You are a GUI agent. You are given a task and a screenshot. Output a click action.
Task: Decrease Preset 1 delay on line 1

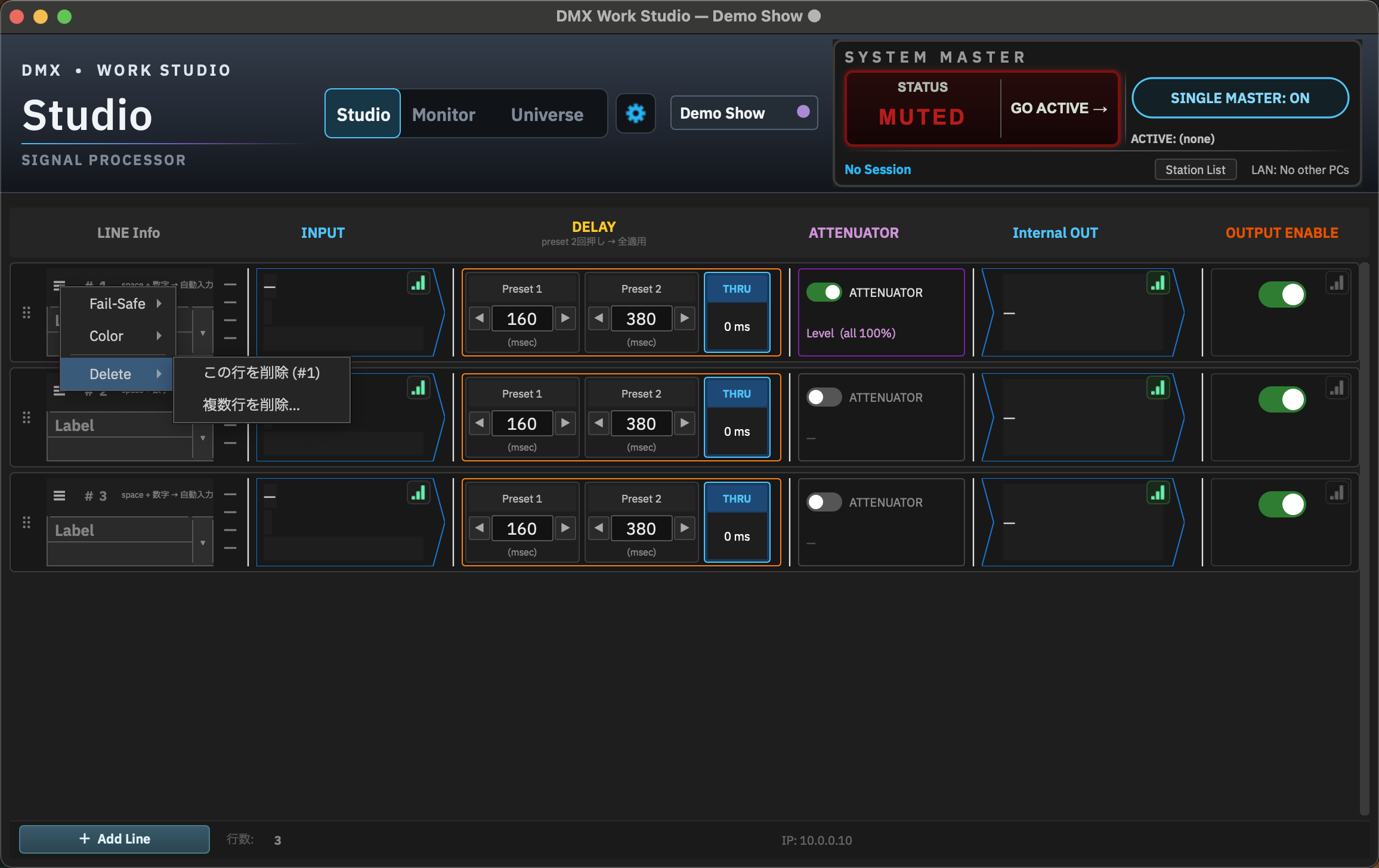pyautogui.click(x=480, y=318)
